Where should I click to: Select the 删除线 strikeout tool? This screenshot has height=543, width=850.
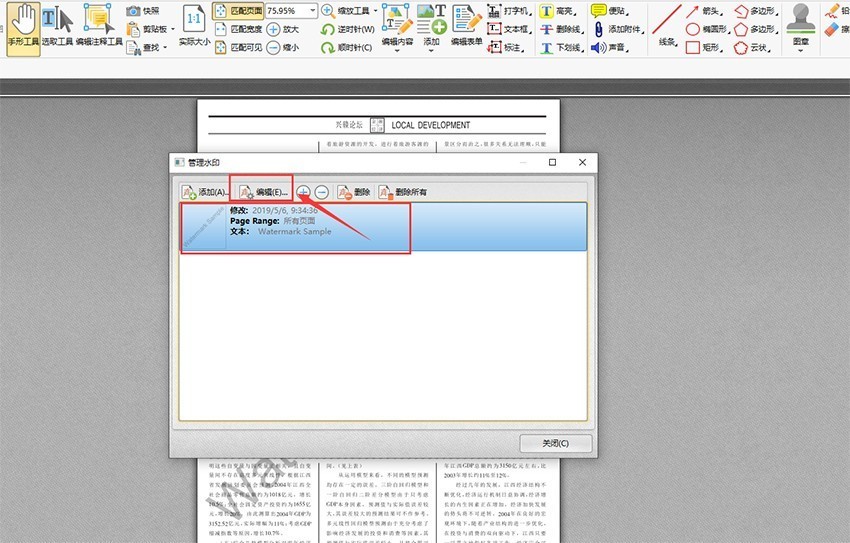pyautogui.click(x=562, y=29)
